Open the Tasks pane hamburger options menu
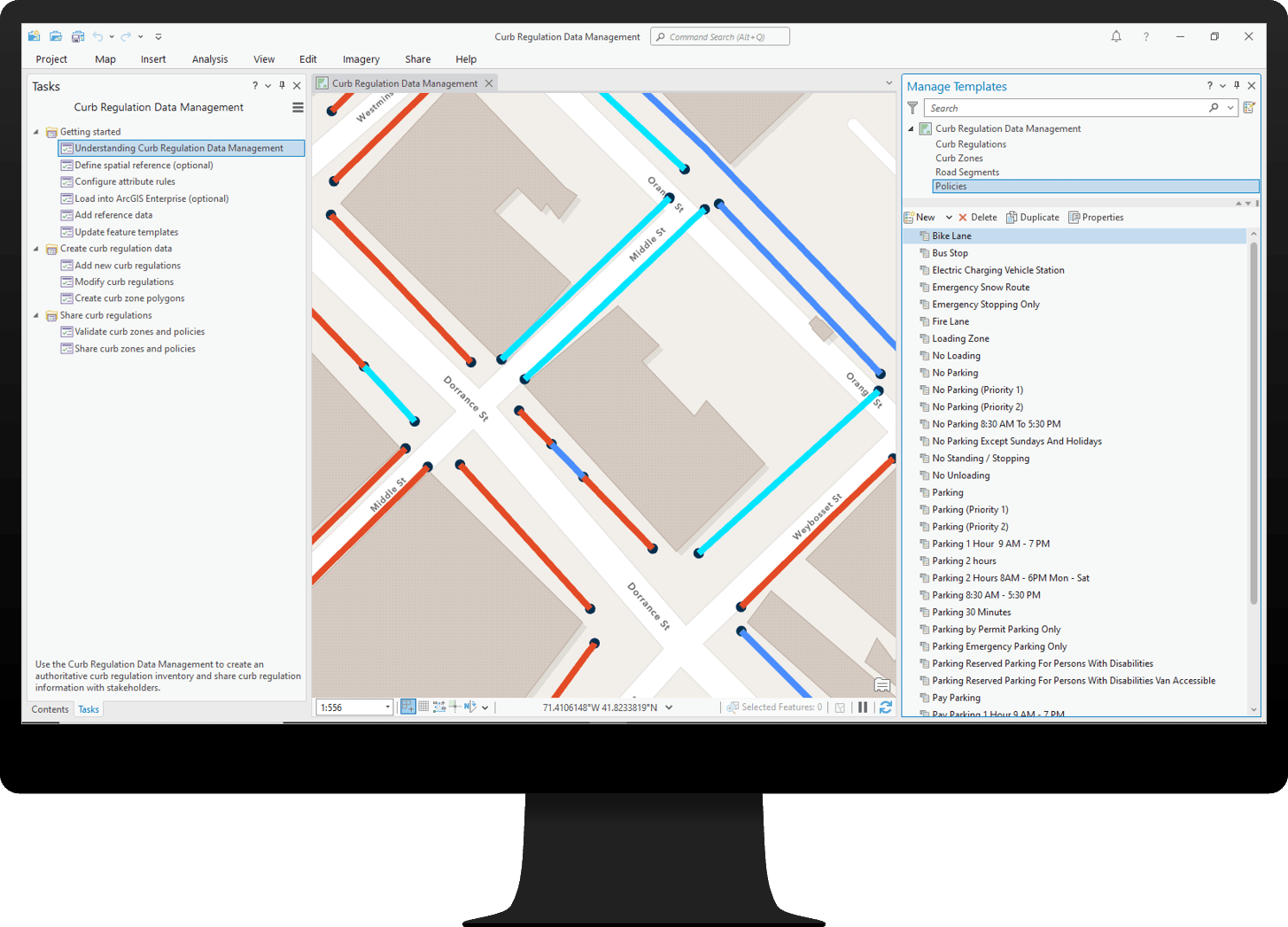Screen dimensions: 1288x927 [298, 107]
